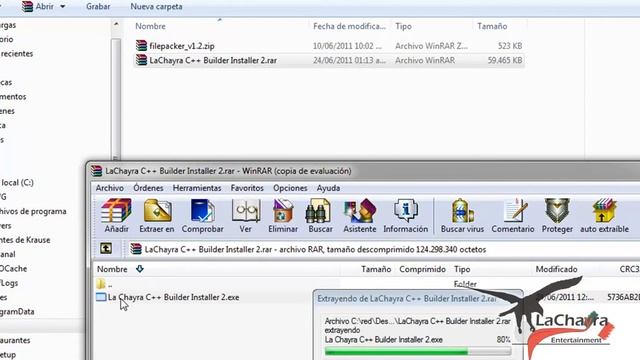Image resolution: width=640 pixels, height=360 pixels.
Task: Select 'Logs' folder in navigation pane
Action: point(9,283)
